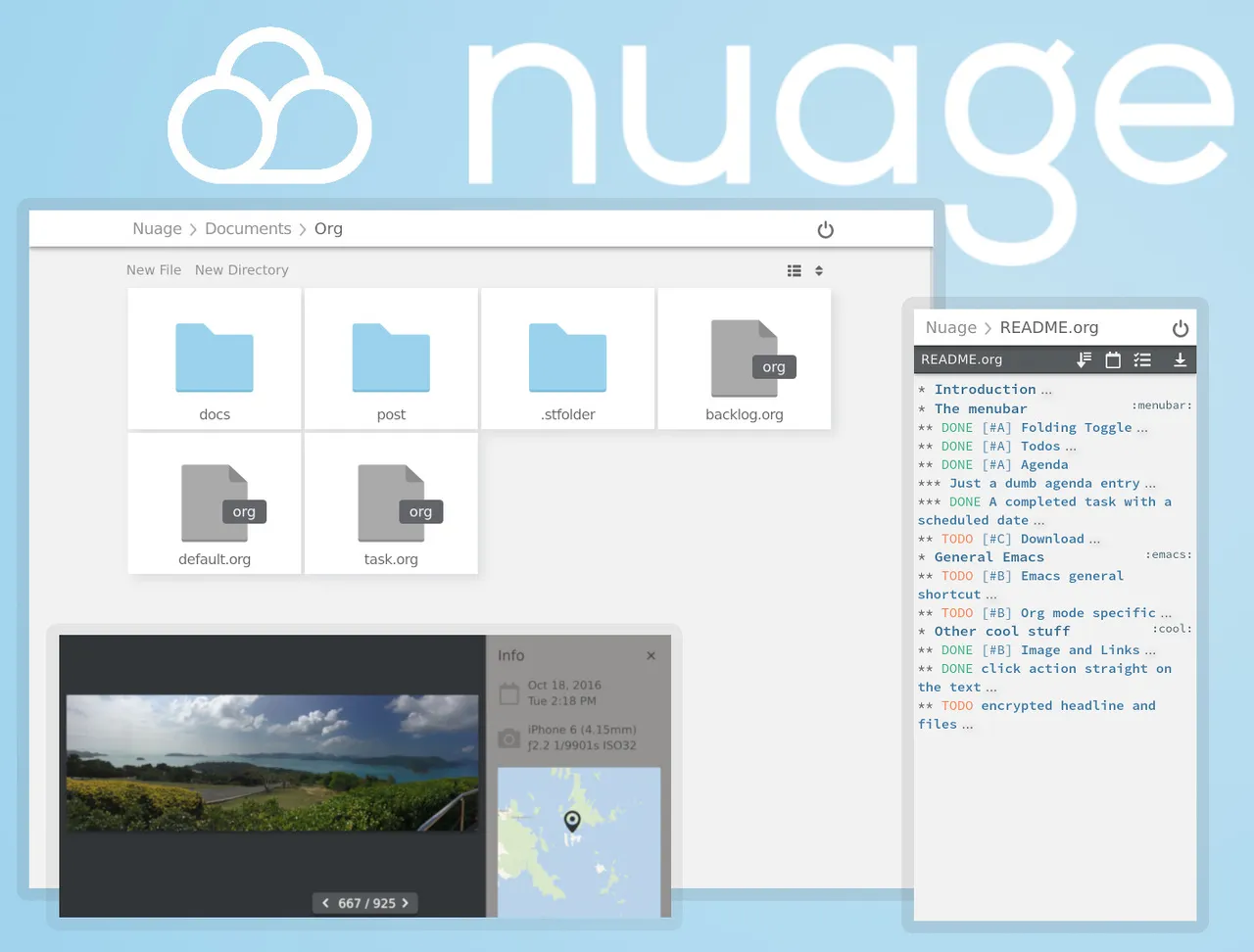
Task: Click the iPhone 6 camera details text
Action: 582,738
